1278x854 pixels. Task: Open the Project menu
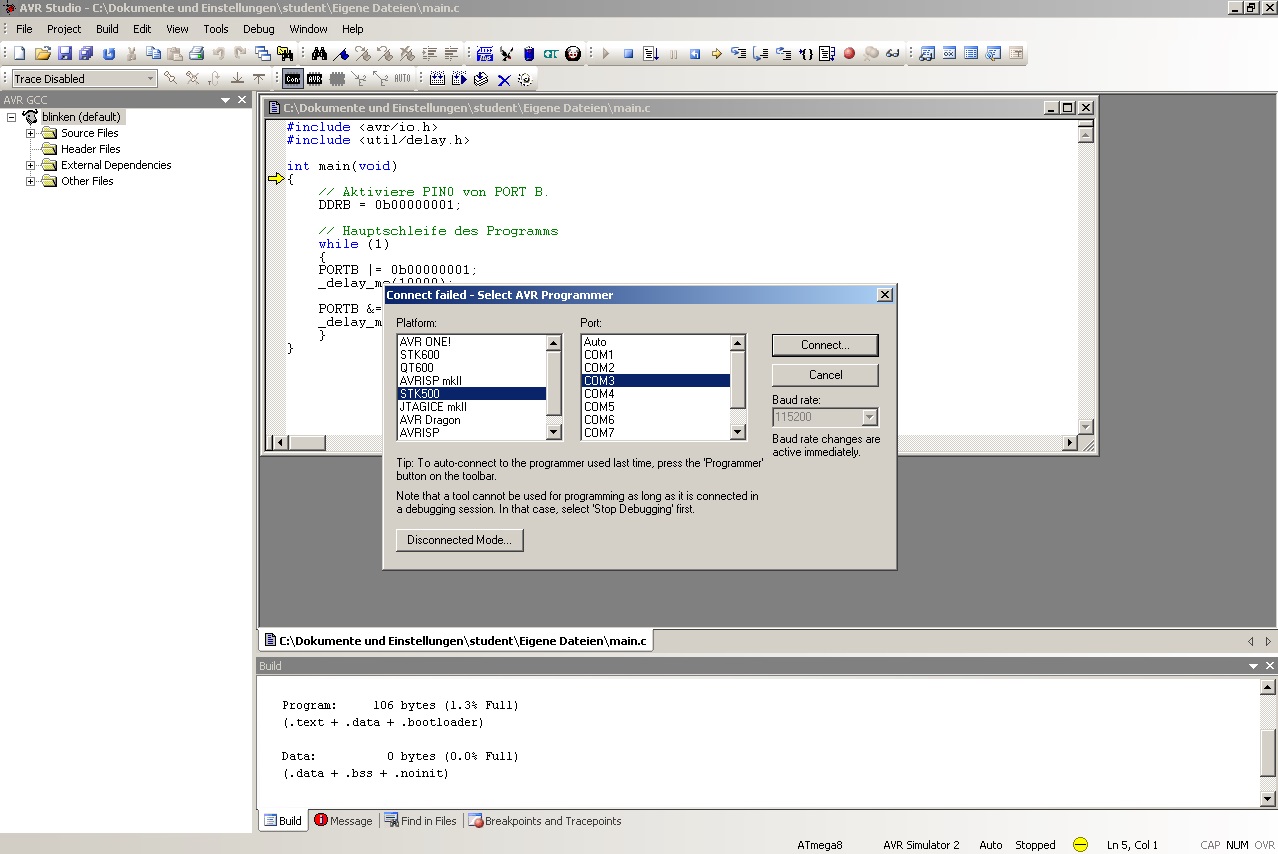pos(64,29)
